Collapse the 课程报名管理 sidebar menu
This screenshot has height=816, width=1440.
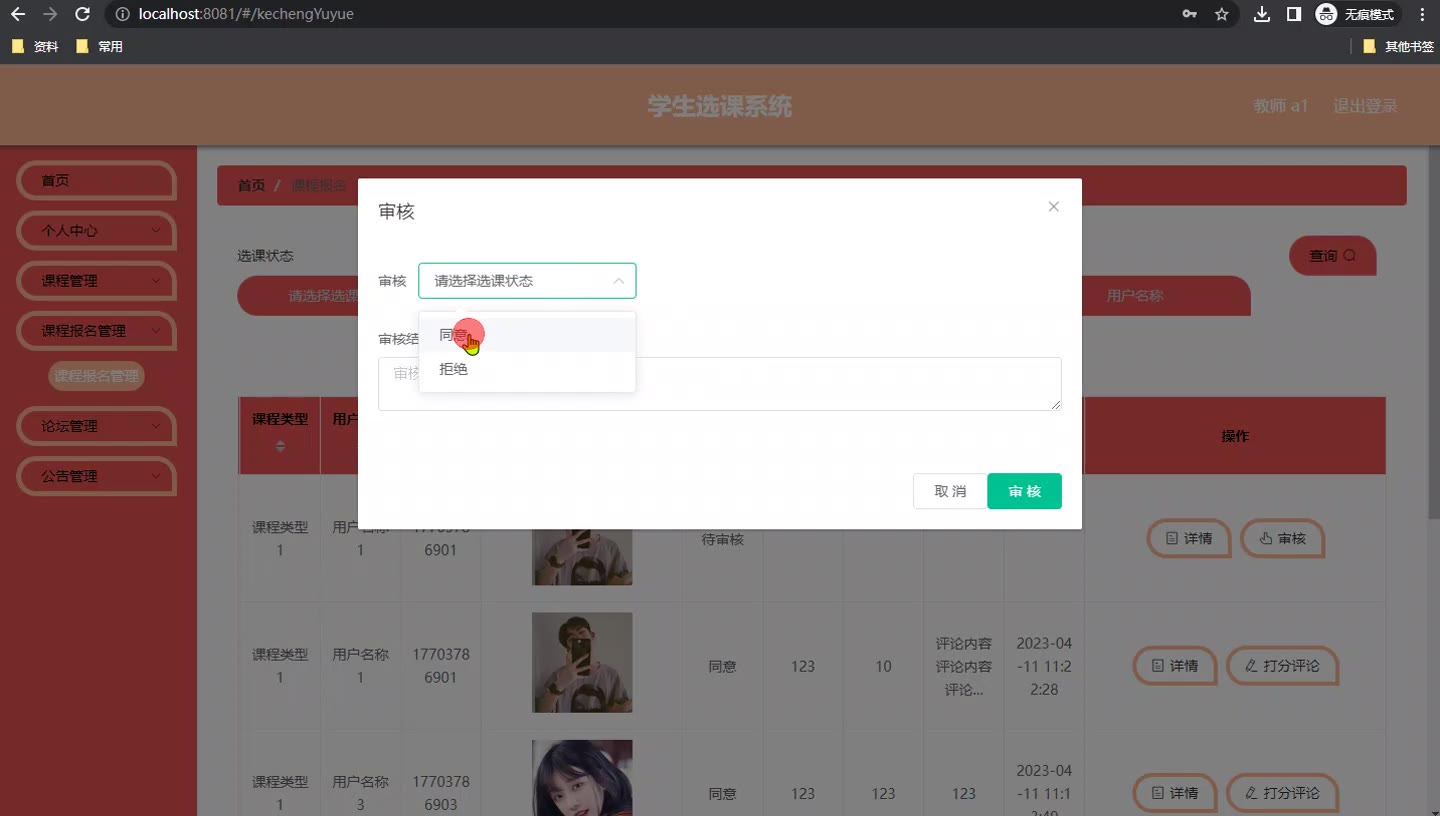coord(96,331)
